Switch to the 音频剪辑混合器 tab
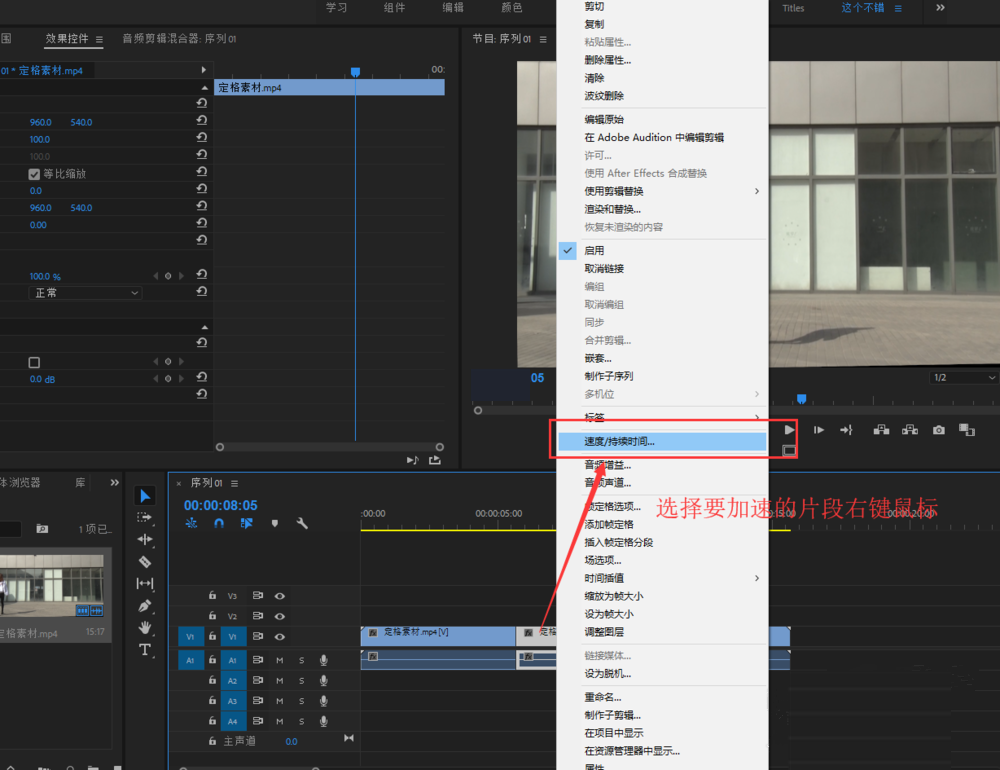The height and width of the screenshot is (770, 1000). [162, 40]
